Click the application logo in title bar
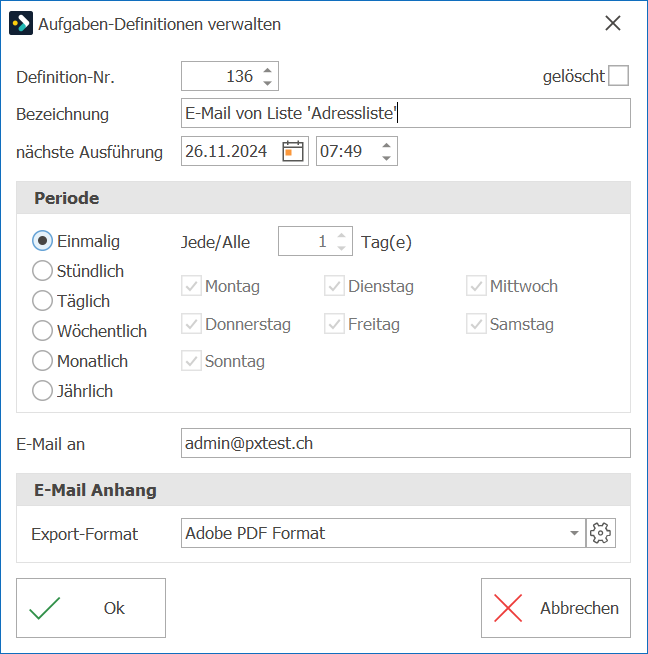Image resolution: width=648 pixels, height=654 pixels. click(x=21, y=23)
